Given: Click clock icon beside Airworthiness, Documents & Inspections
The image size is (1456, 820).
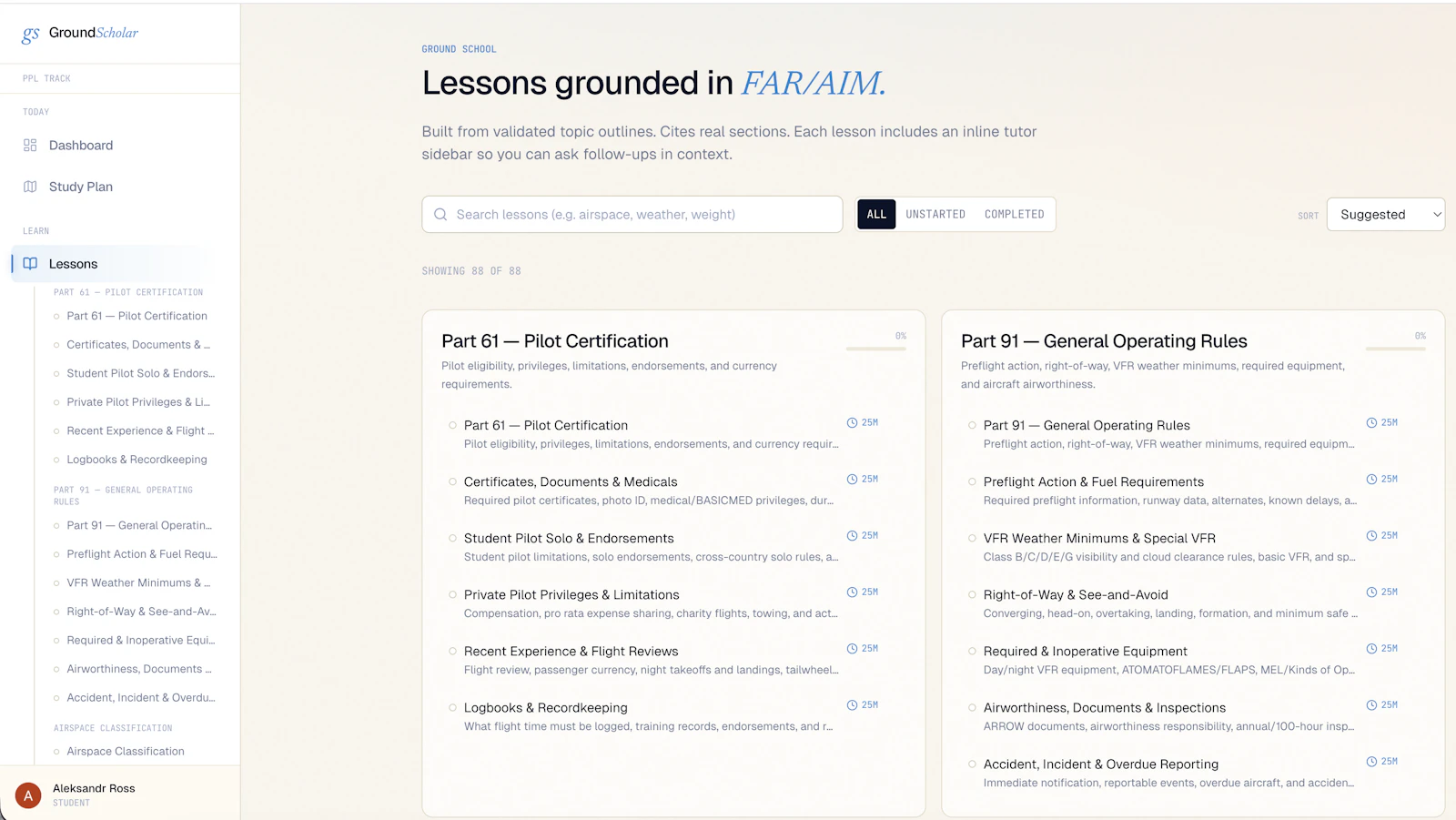Looking at the screenshot, I should [1372, 705].
